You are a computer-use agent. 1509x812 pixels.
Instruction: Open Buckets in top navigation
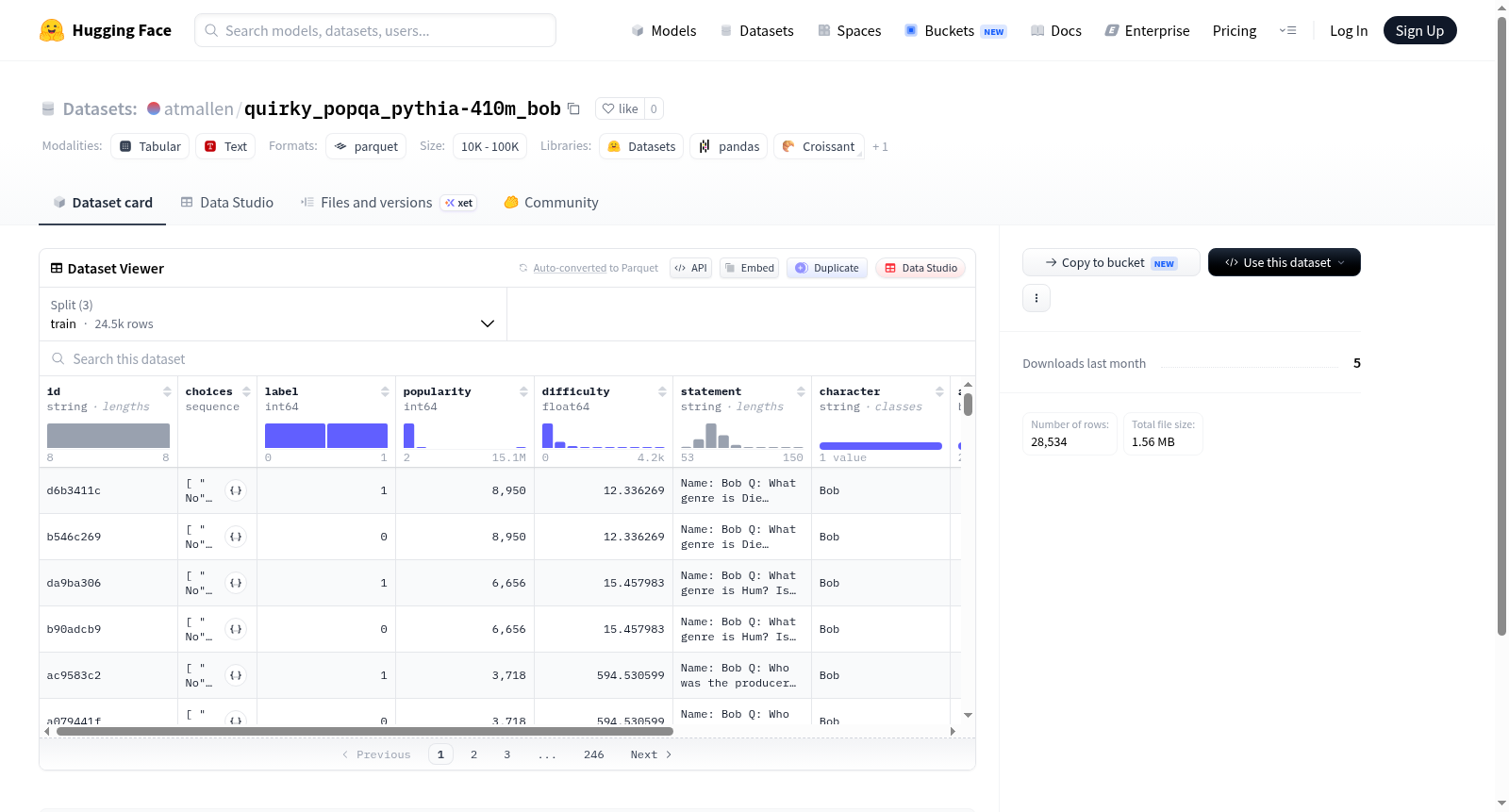click(955, 30)
